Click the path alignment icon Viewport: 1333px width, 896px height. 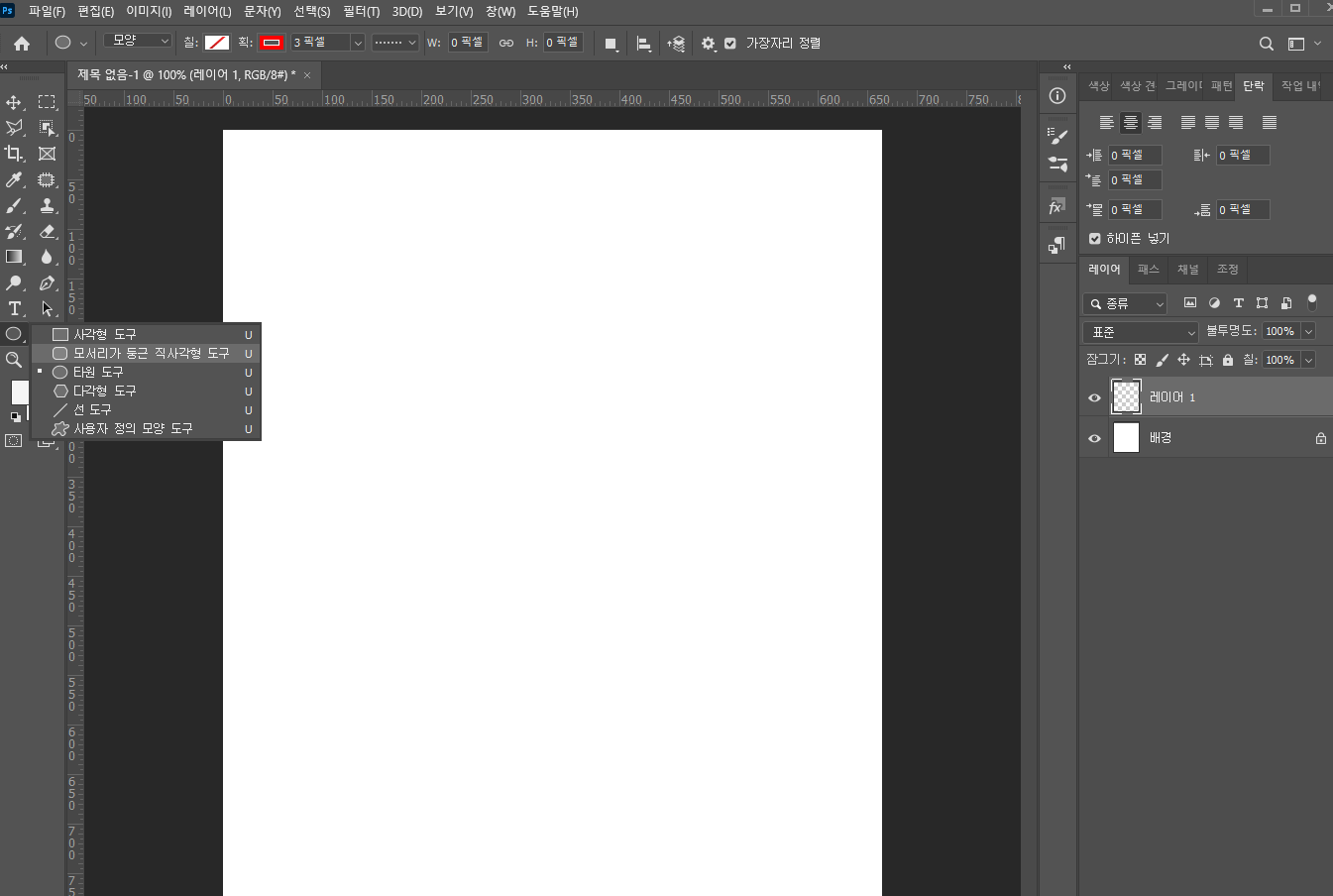coord(644,44)
